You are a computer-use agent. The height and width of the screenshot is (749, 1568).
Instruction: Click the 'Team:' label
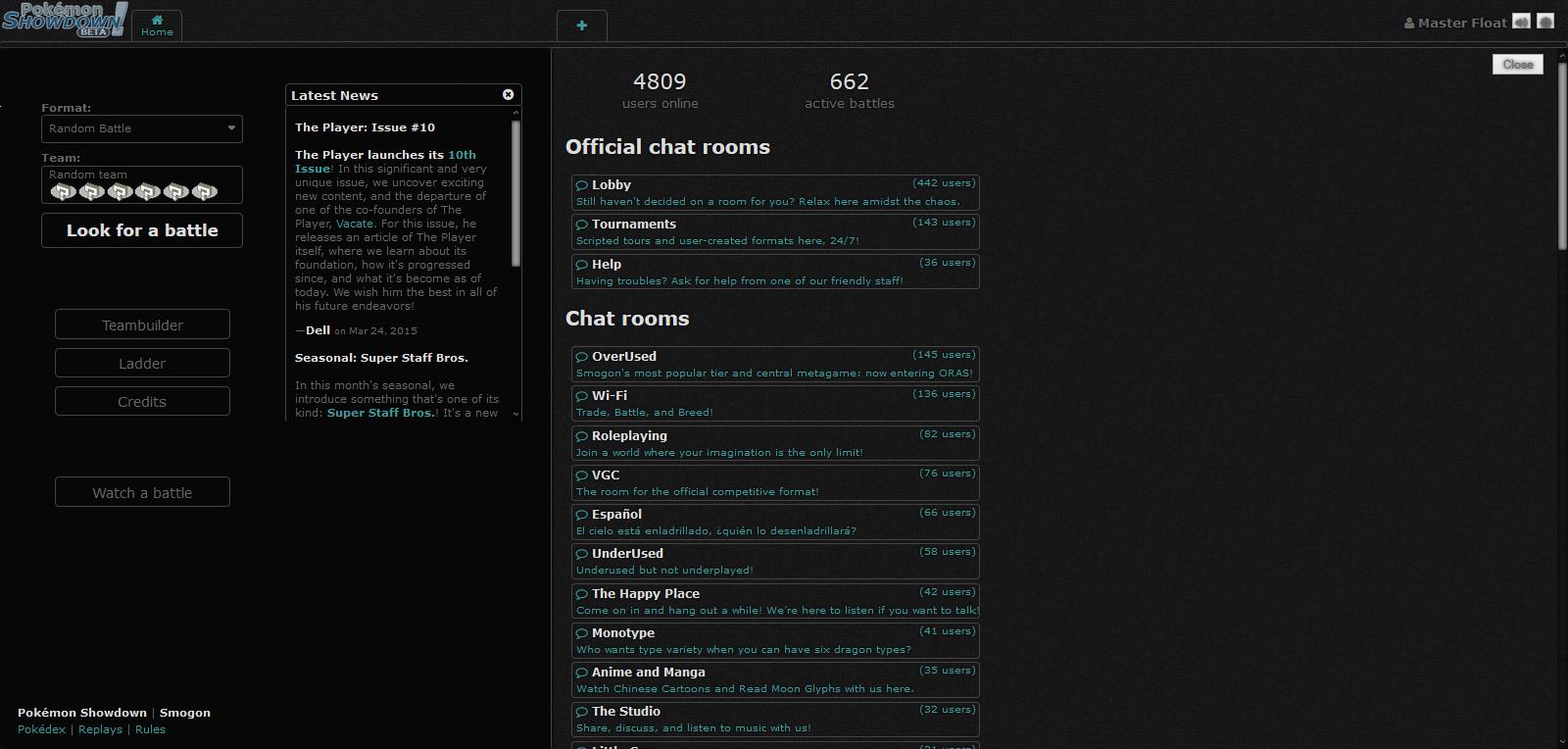point(61,158)
